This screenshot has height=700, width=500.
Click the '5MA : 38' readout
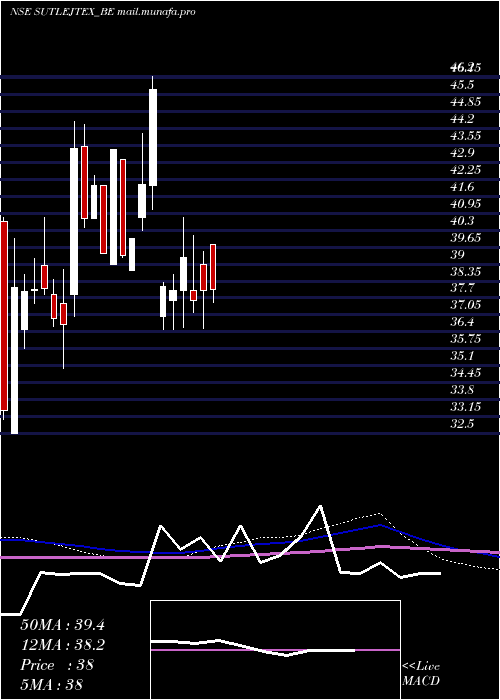(52, 685)
